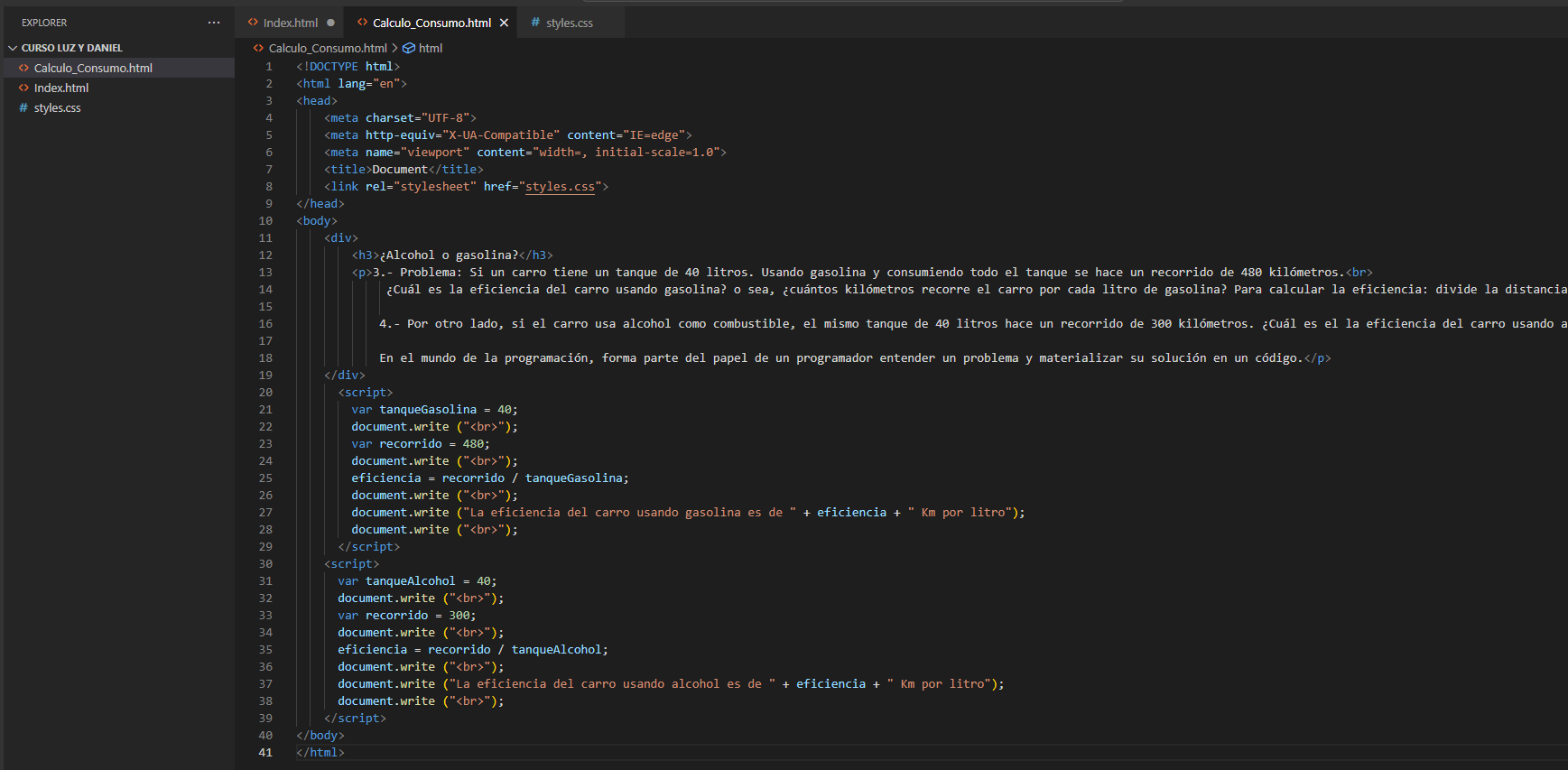Click 'eficiencia = recorrido / tanqueAlcohol' on line 35
This screenshot has width=1568, height=770.
(470, 650)
